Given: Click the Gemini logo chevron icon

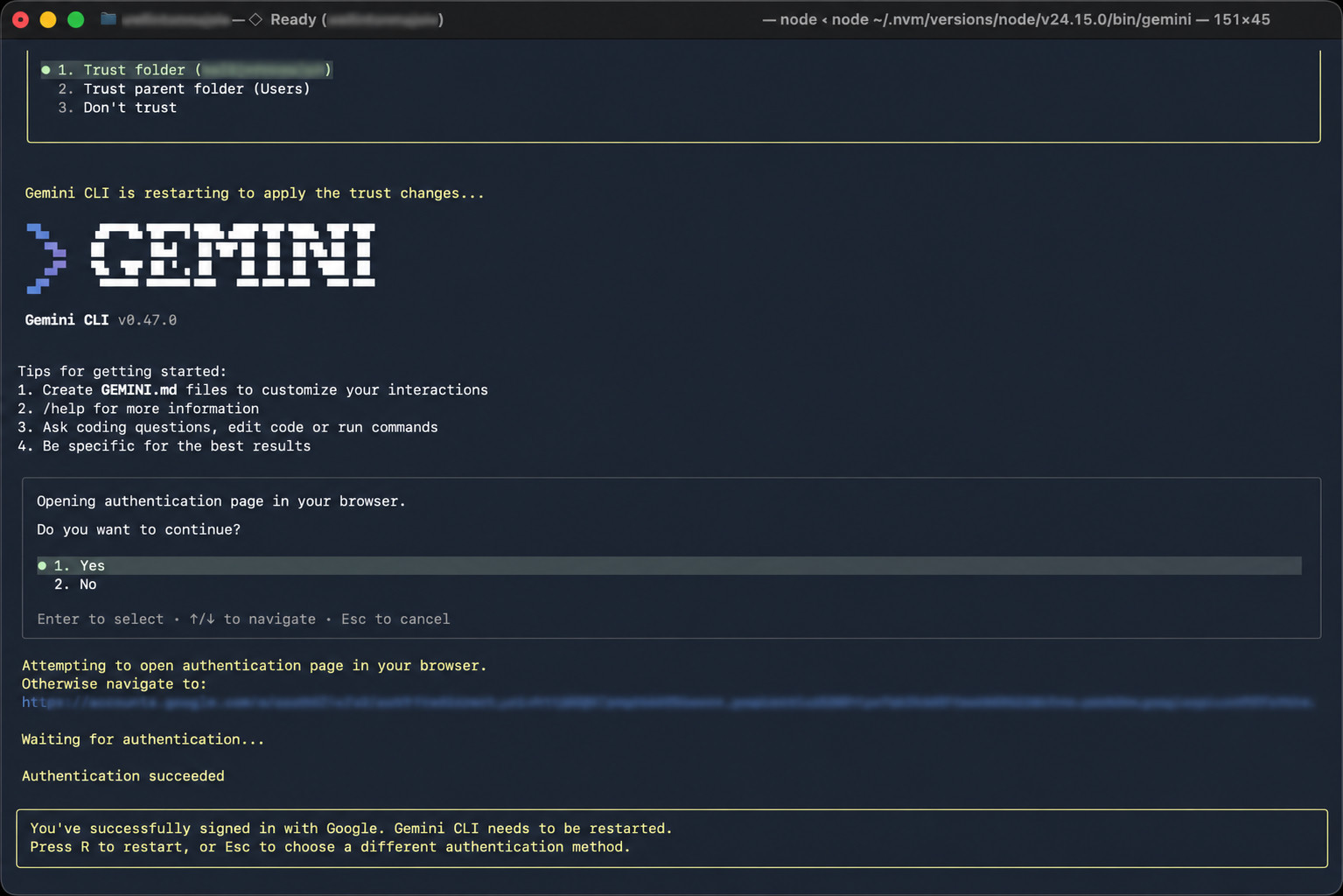Looking at the screenshot, I should pos(46,257).
